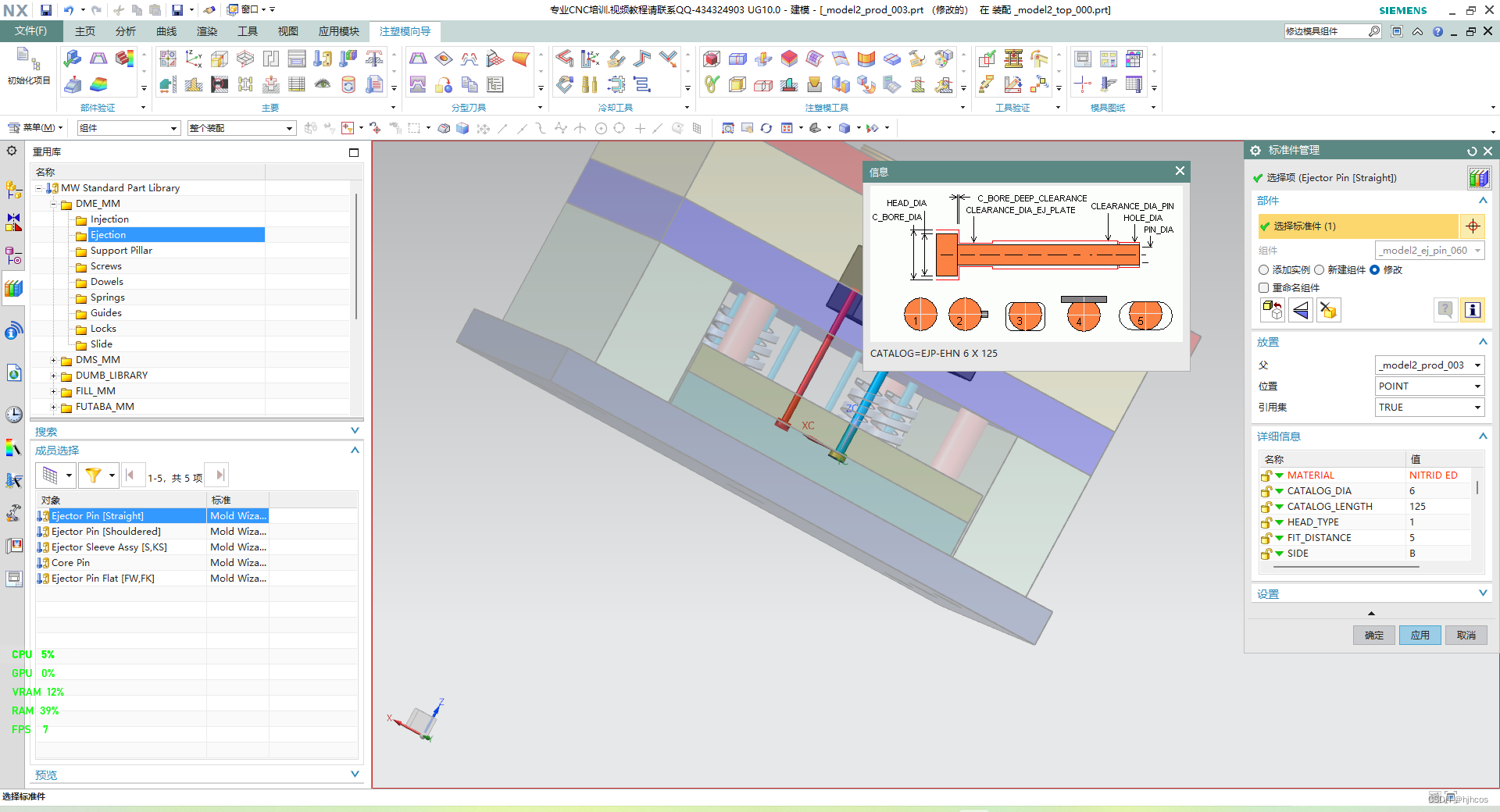The image size is (1500, 812).
Task: Click the 确定 button
Action: (1373, 636)
